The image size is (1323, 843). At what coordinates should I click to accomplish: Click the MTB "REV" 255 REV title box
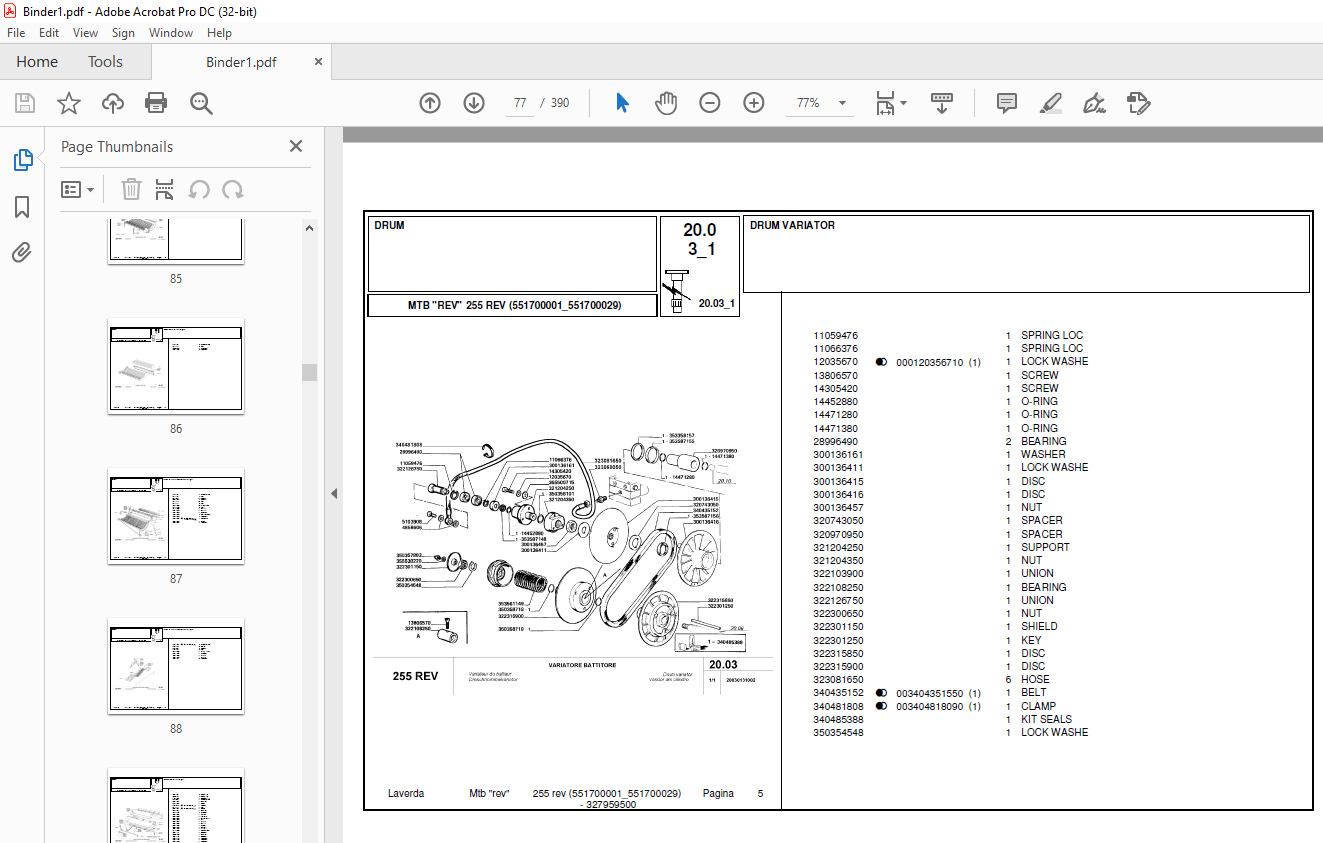tap(513, 305)
